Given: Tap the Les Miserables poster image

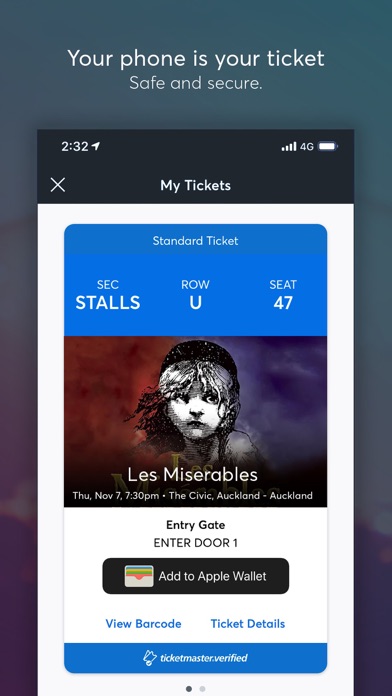Looking at the screenshot, I should 196,421.
